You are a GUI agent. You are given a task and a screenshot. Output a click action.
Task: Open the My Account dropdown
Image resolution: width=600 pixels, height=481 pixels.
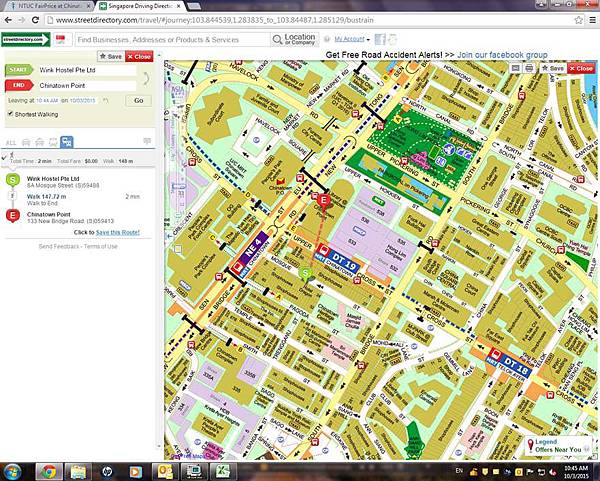click(352, 39)
